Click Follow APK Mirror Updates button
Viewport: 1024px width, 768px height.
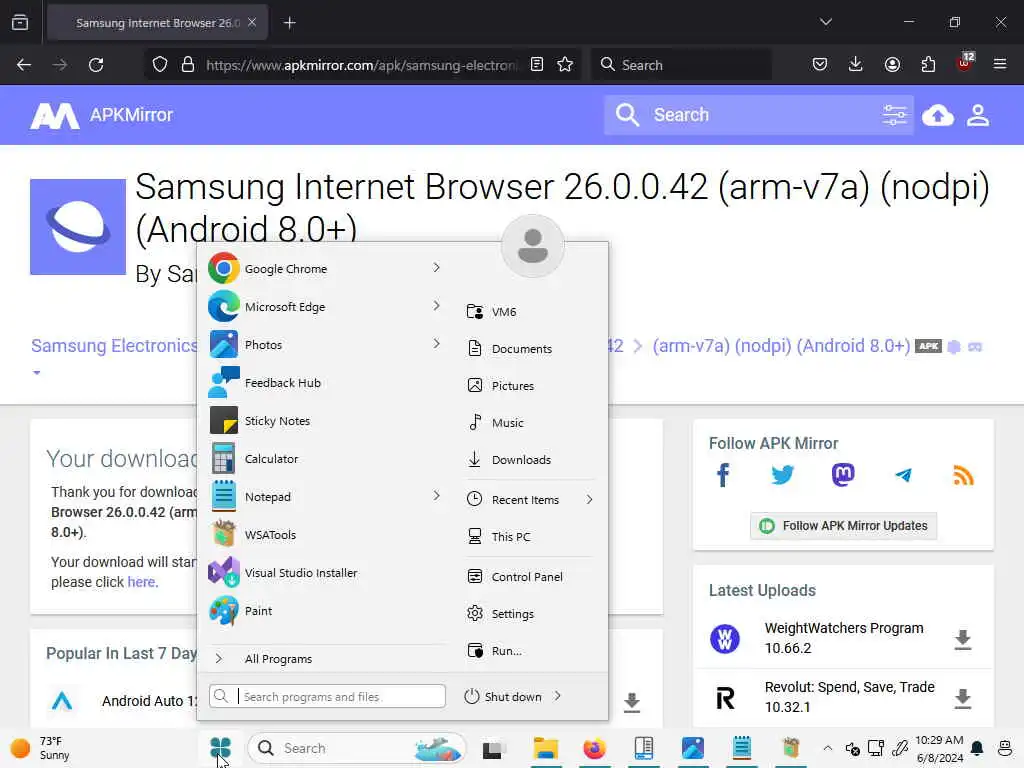click(843, 526)
